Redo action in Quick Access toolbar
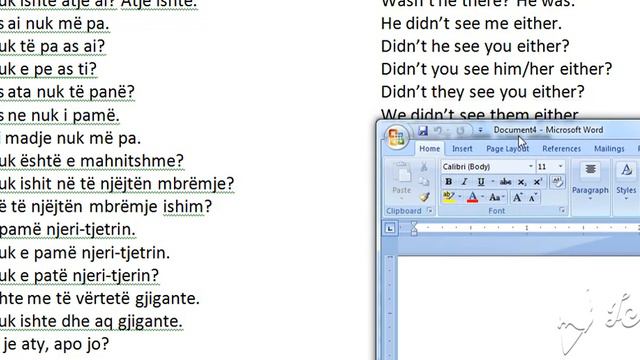The image size is (640, 360). (x=460, y=131)
